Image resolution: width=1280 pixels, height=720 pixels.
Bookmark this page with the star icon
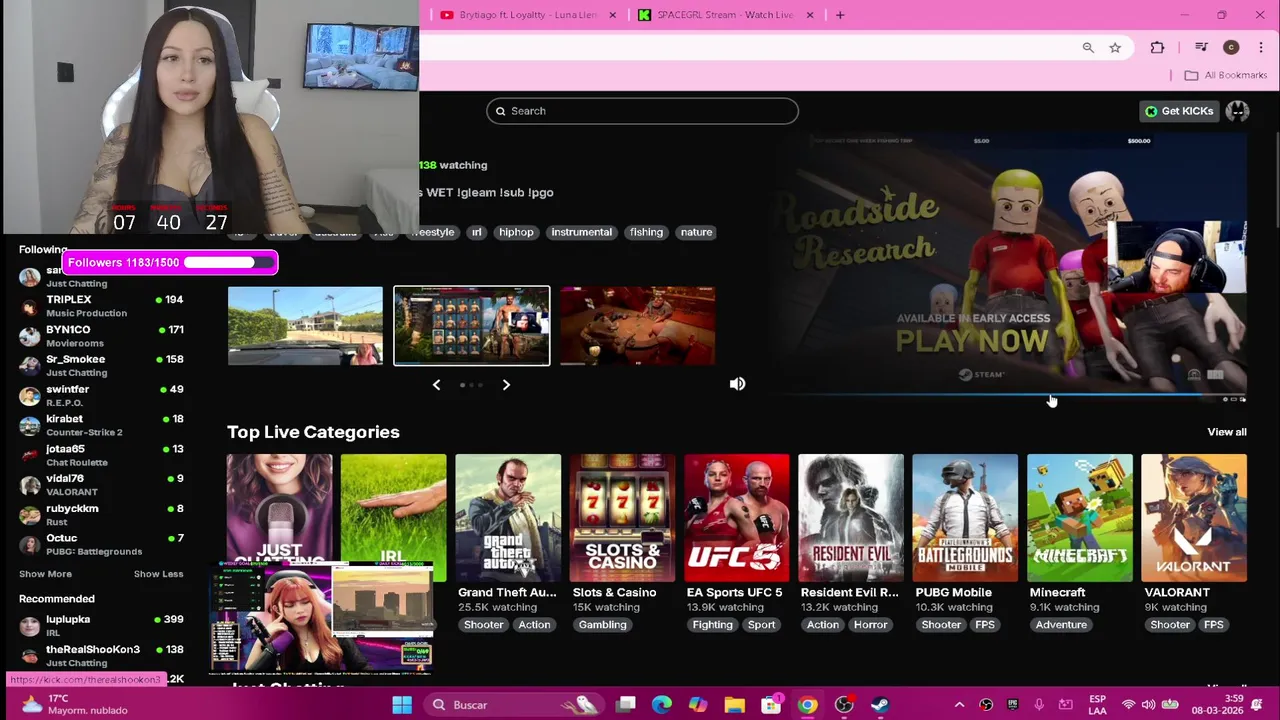1115,47
